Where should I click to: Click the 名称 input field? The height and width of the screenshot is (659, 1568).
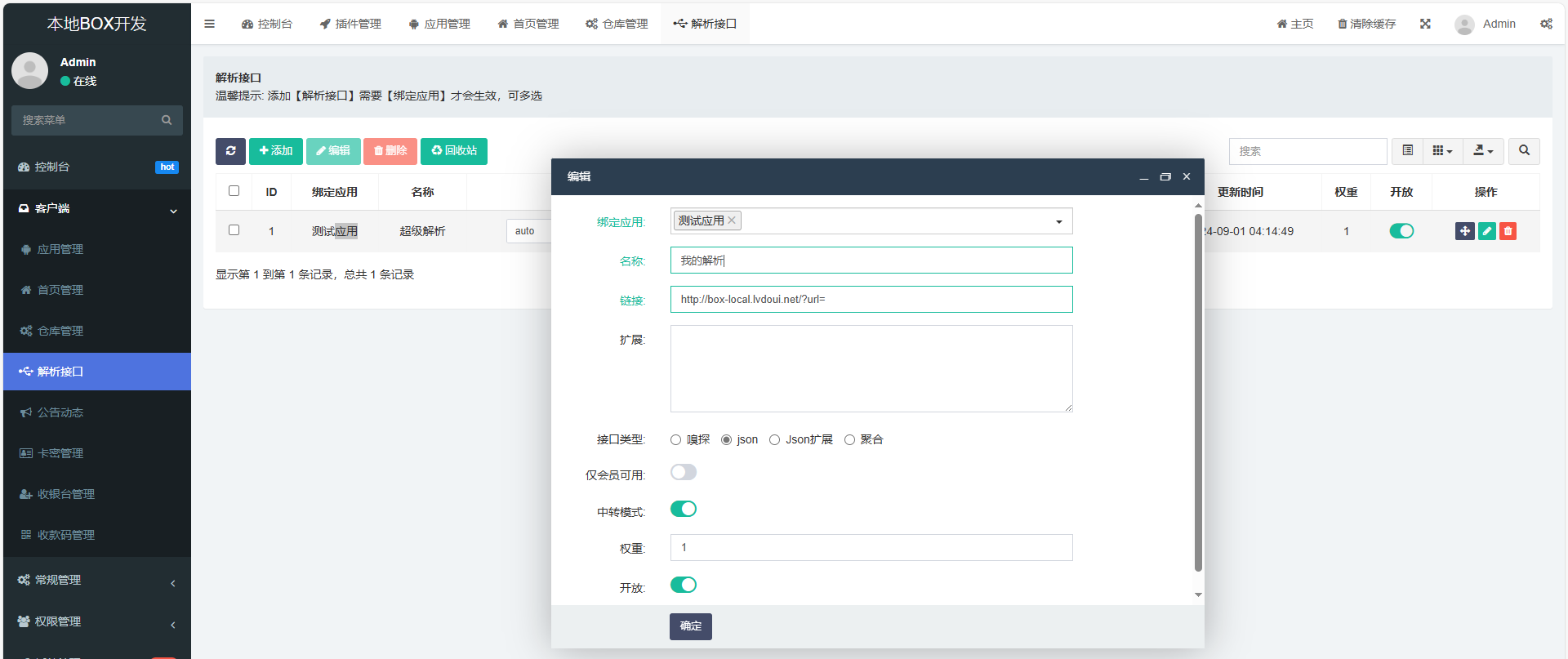click(x=871, y=260)
